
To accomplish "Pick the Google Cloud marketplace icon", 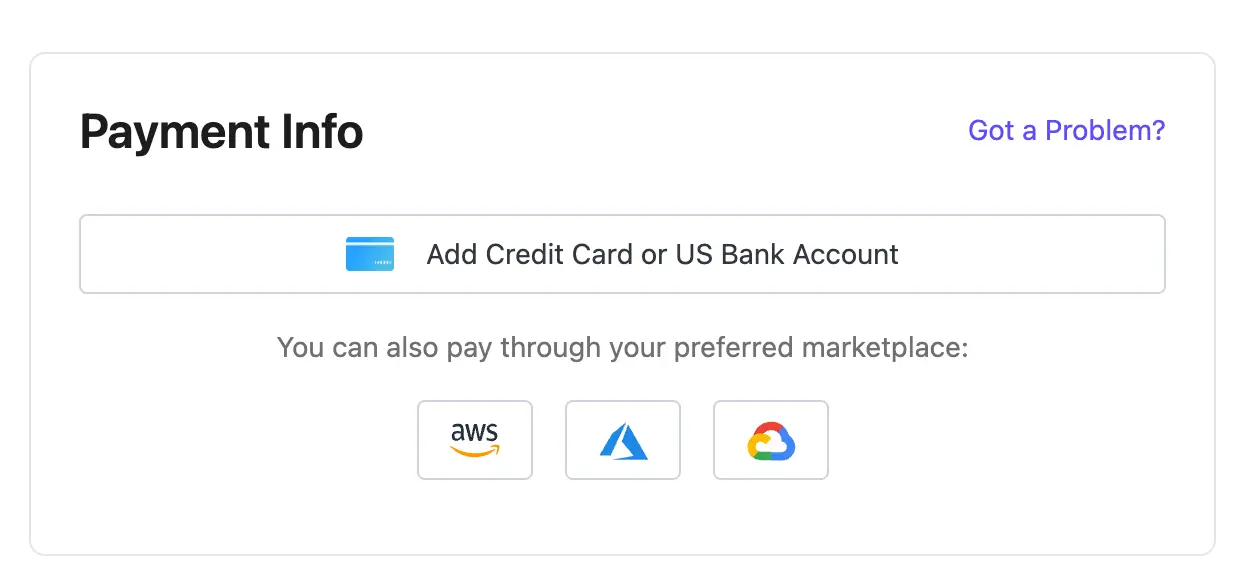I will coord(771,441).
